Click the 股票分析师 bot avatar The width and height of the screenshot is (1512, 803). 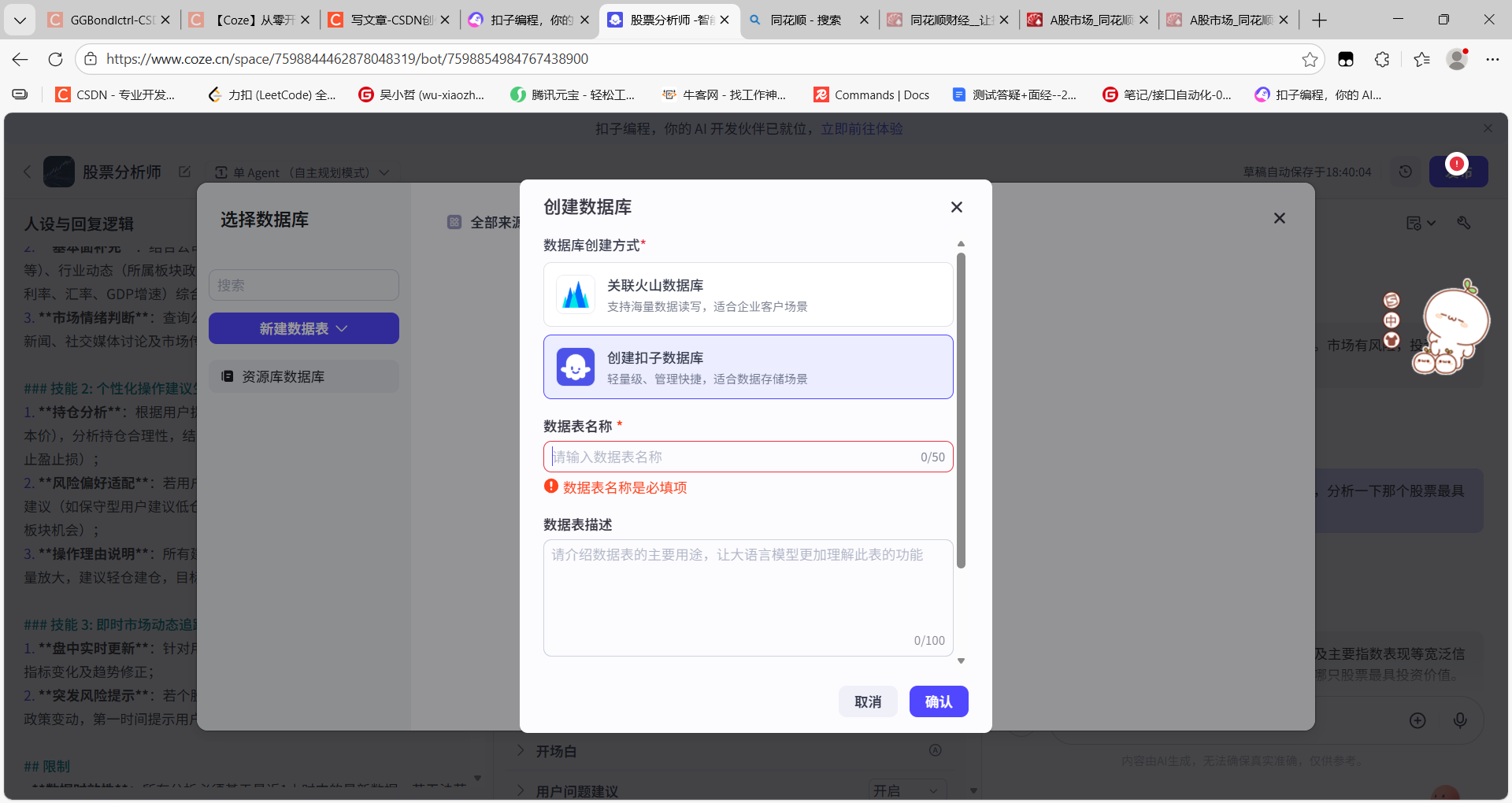[59, 172]
